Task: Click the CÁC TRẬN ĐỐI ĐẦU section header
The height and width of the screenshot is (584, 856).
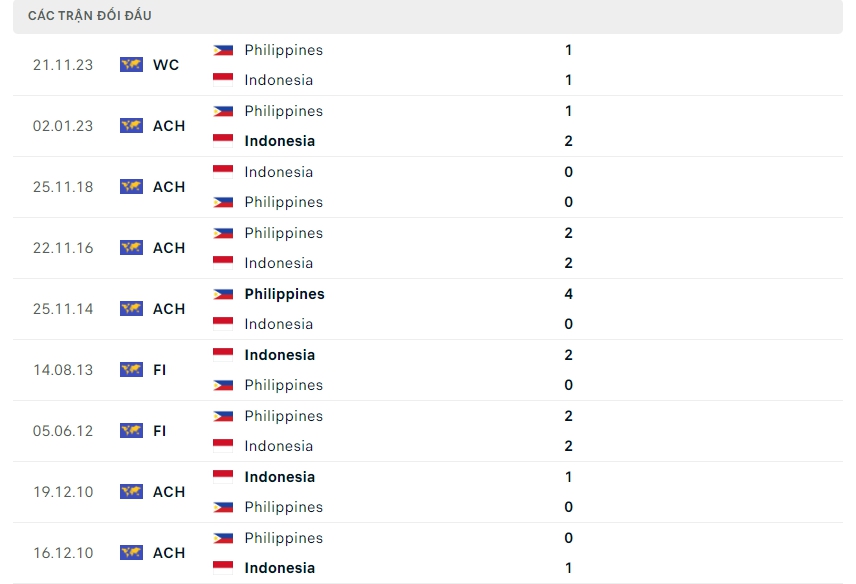Action: 90,16
